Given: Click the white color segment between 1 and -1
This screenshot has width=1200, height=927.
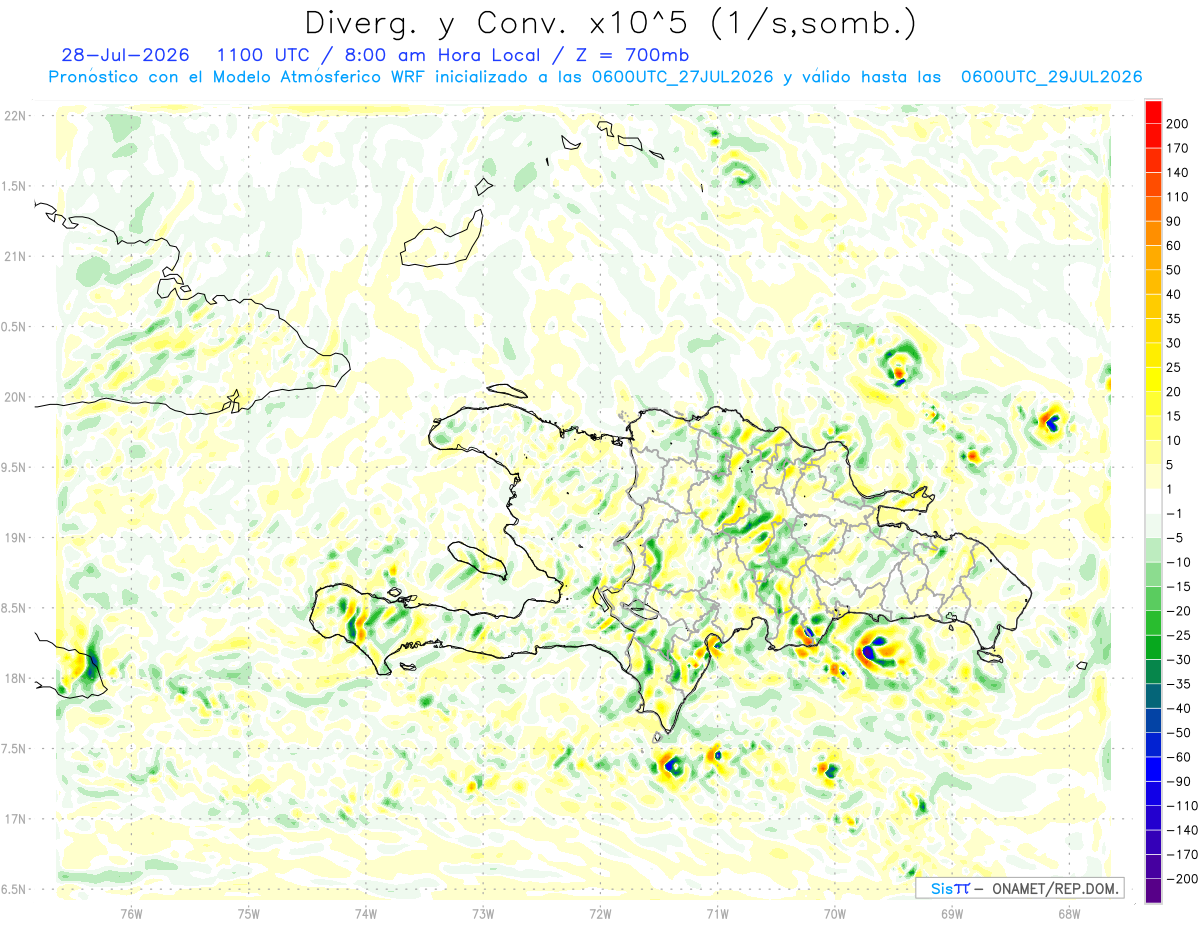Looking at the screenshot, I should click(x=1153, y=501).
